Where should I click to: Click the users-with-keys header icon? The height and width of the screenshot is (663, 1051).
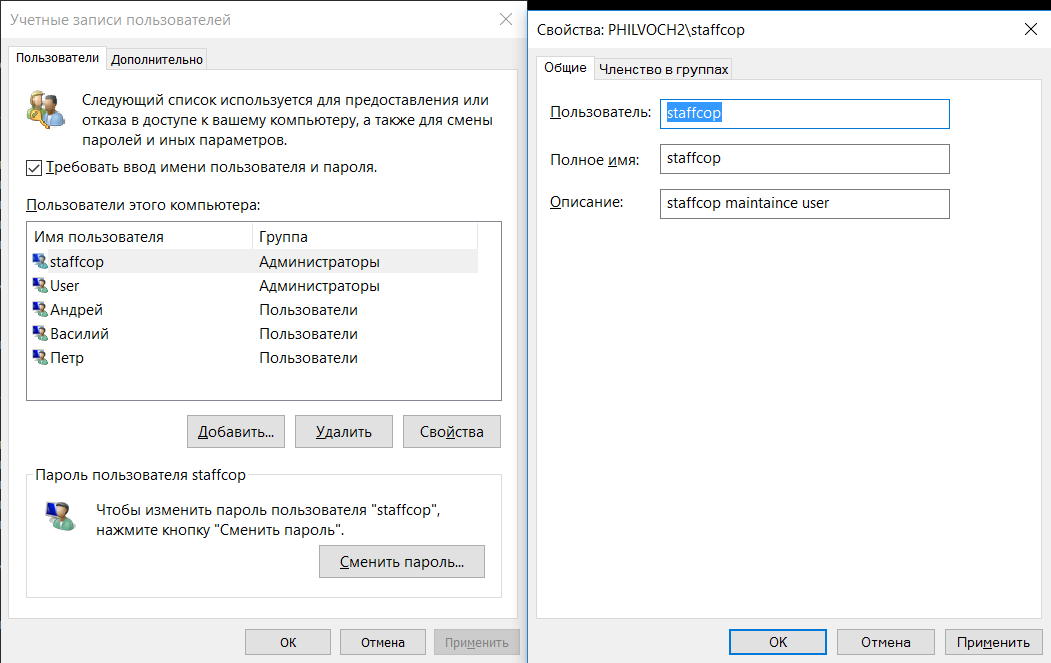pos(46,108)
